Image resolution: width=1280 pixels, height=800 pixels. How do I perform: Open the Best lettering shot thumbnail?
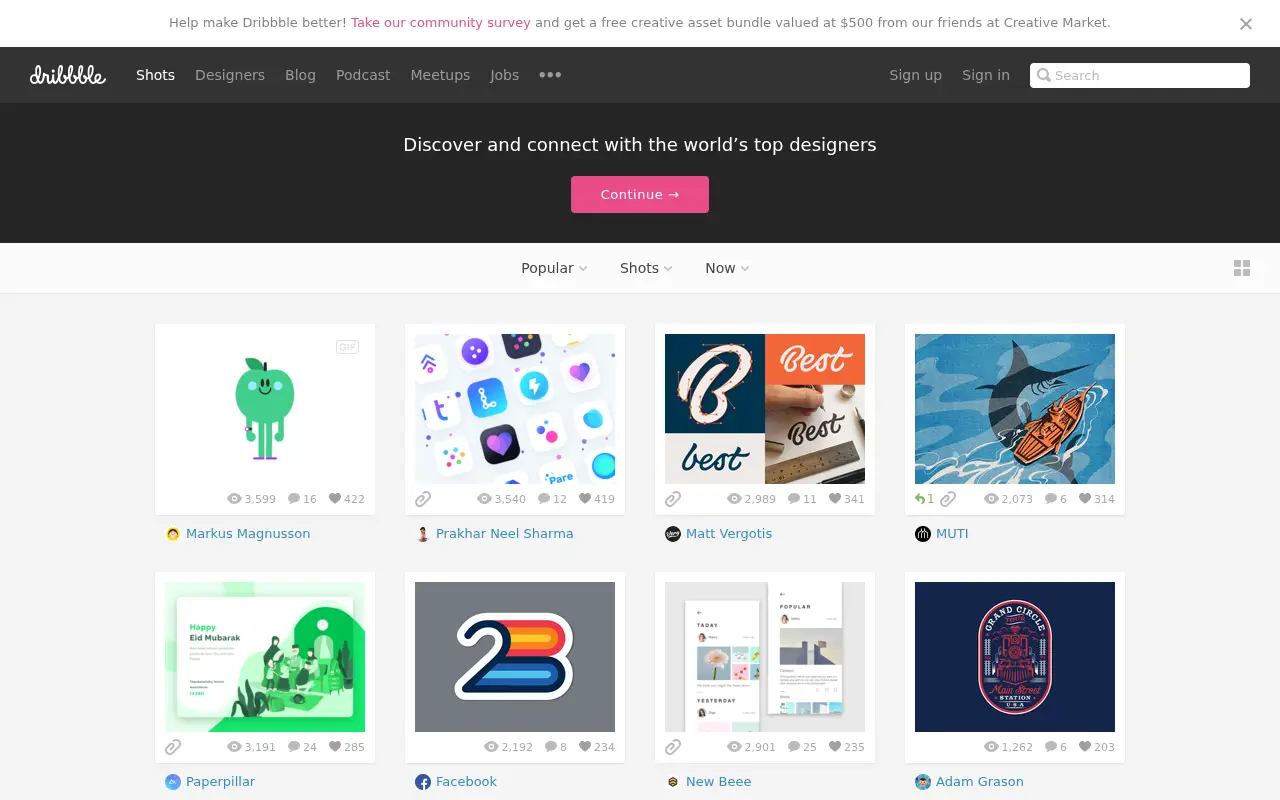tap(765, 409)
